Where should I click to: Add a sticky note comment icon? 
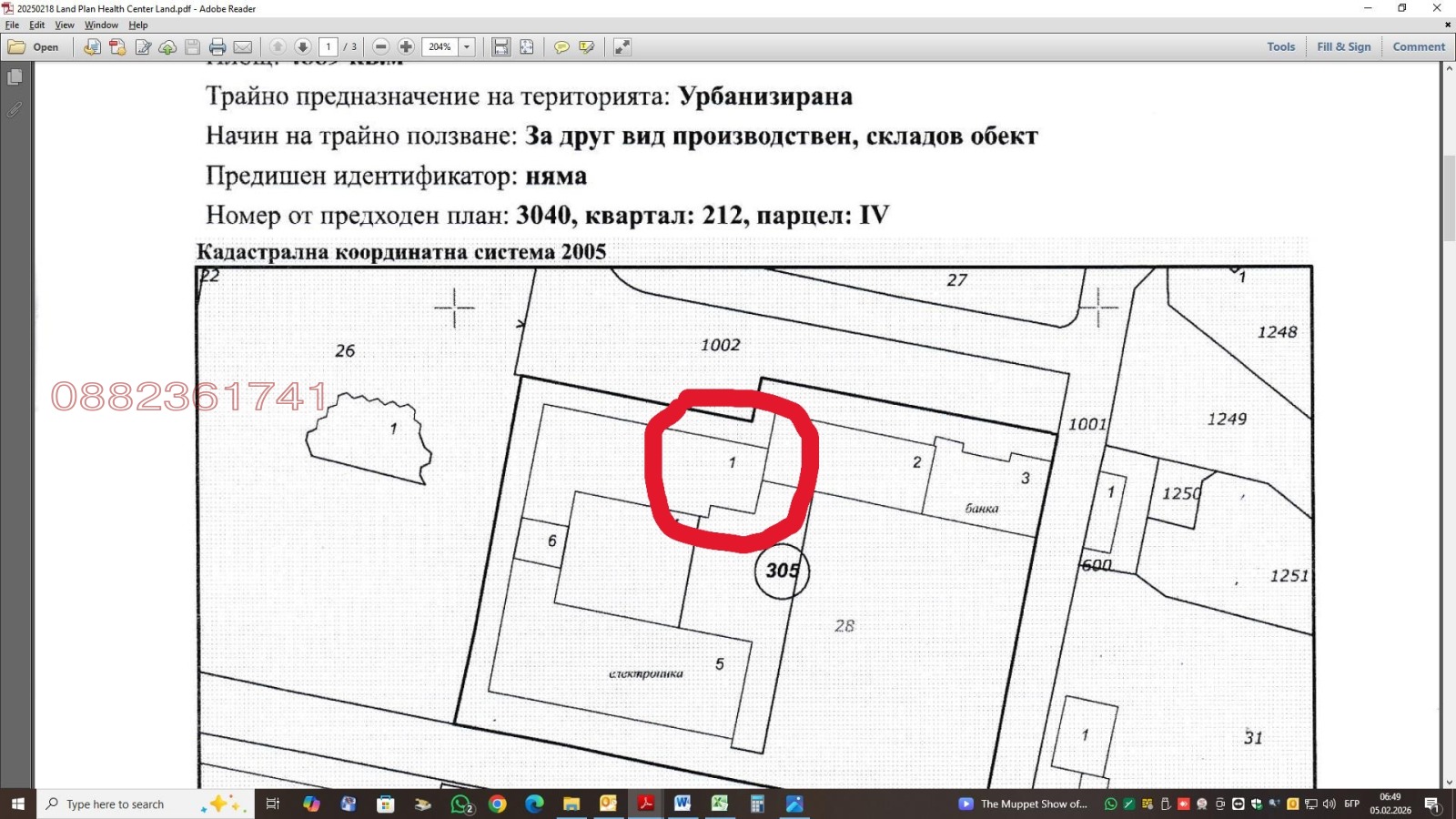tap(561, 47)
